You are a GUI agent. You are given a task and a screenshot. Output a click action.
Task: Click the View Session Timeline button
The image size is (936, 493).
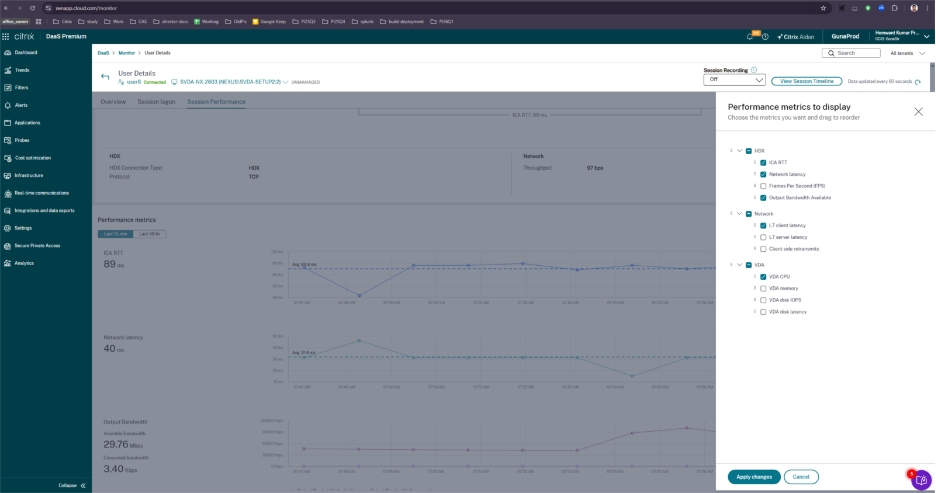[x=806, y=81]
